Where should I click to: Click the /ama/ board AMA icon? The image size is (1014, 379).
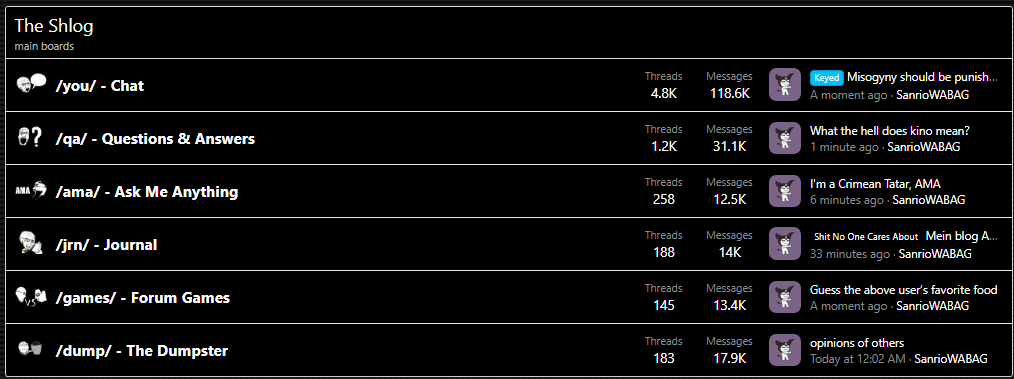click(31, 191)
